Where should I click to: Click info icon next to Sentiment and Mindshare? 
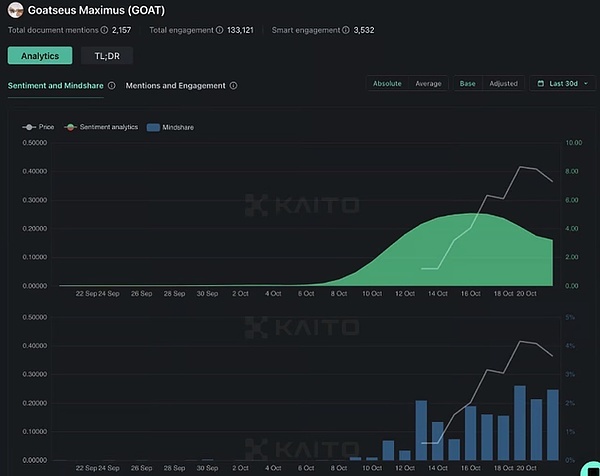(x=111, y=86)
